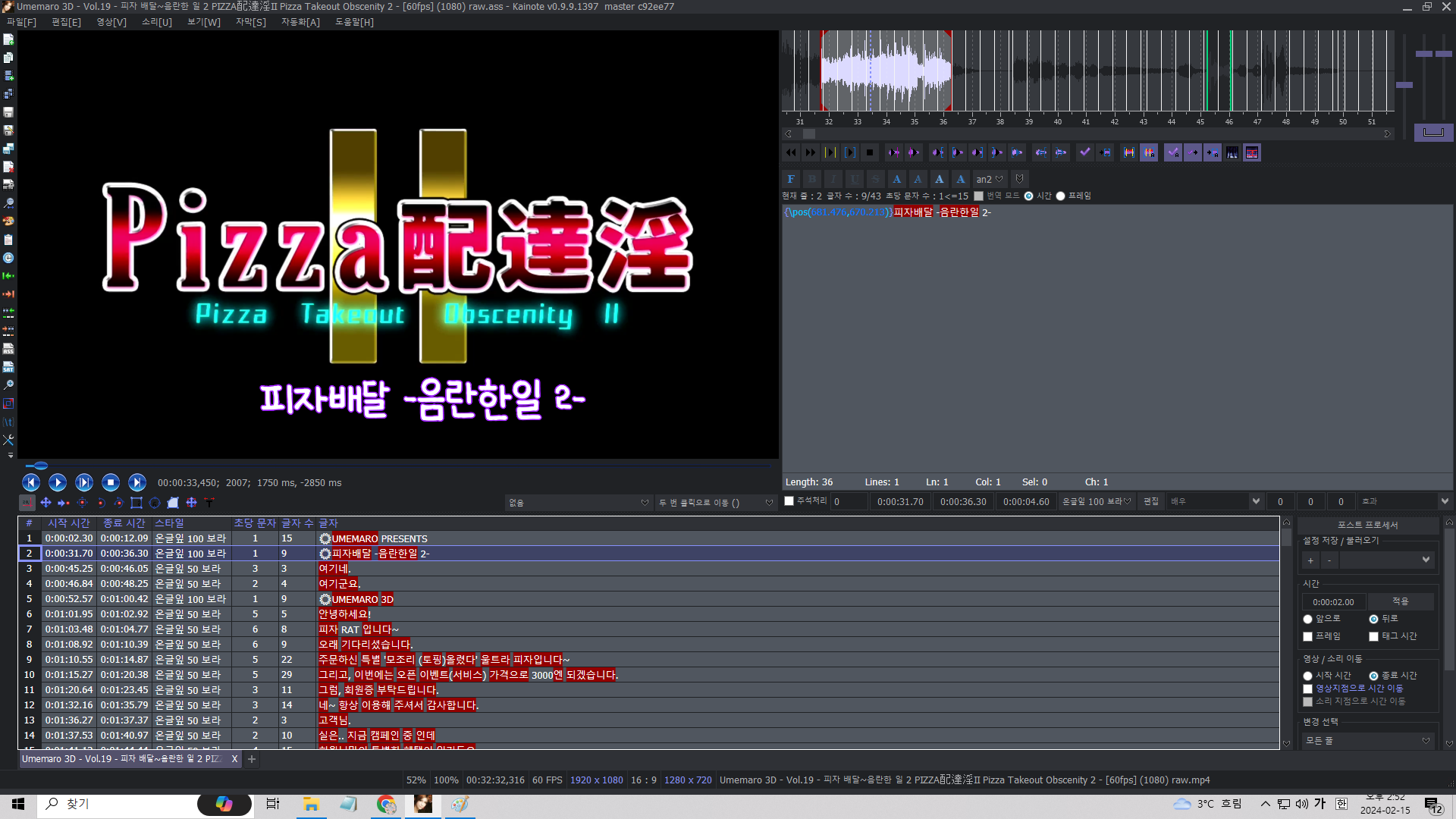Click the audio fast-forward double-arrow icon
The width and height of the screenshot is (1456, 819).
pyautogui.click(x=811, y=152)
